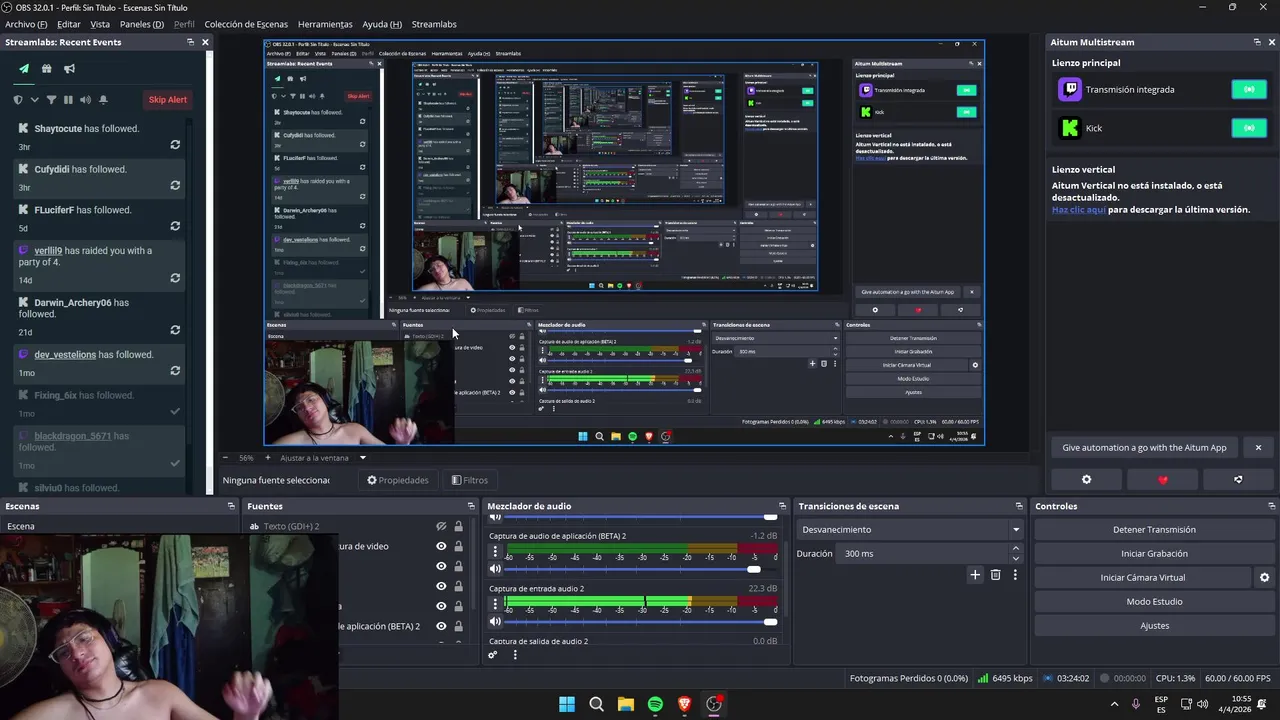Image resolution: width=1280 pixels, height=720 pixels.
Task: Replay the dev_vestelions follow alert
Action: point(175,371)
